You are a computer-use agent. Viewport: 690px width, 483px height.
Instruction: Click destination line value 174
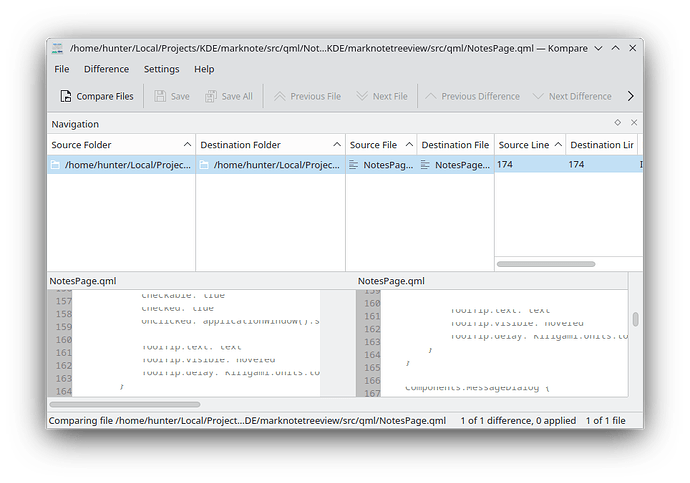[576, 165]
